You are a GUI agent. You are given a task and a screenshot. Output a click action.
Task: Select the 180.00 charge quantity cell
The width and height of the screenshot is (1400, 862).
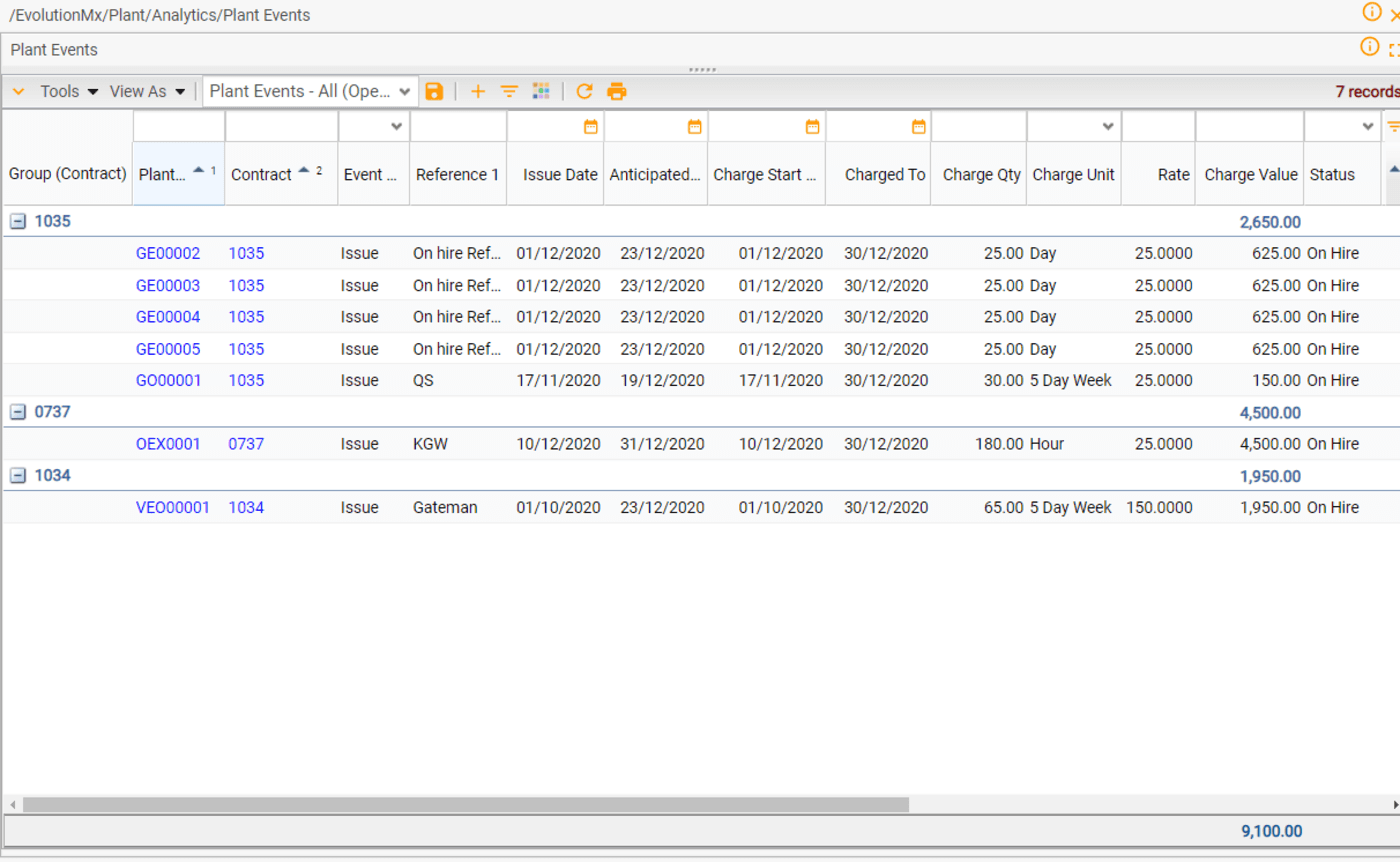[979, 444]
